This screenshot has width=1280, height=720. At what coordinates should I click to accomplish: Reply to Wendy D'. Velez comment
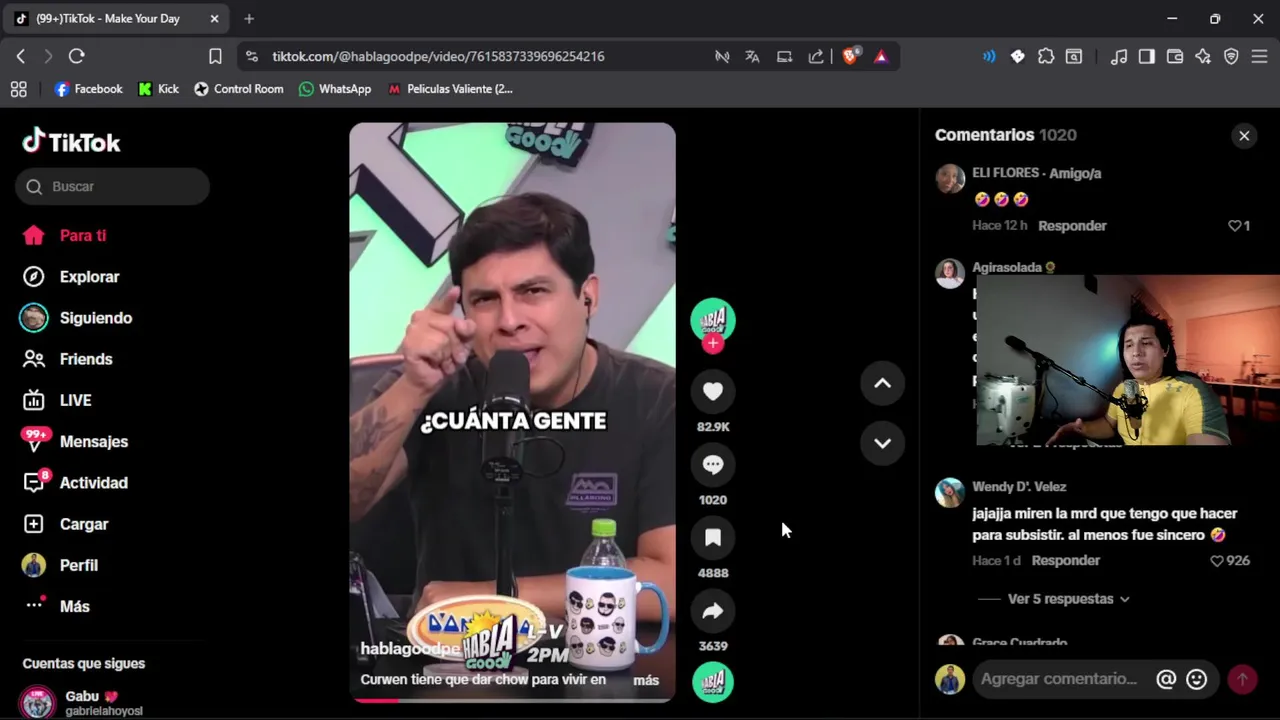pyautogui.click(x=1065, y=560)
